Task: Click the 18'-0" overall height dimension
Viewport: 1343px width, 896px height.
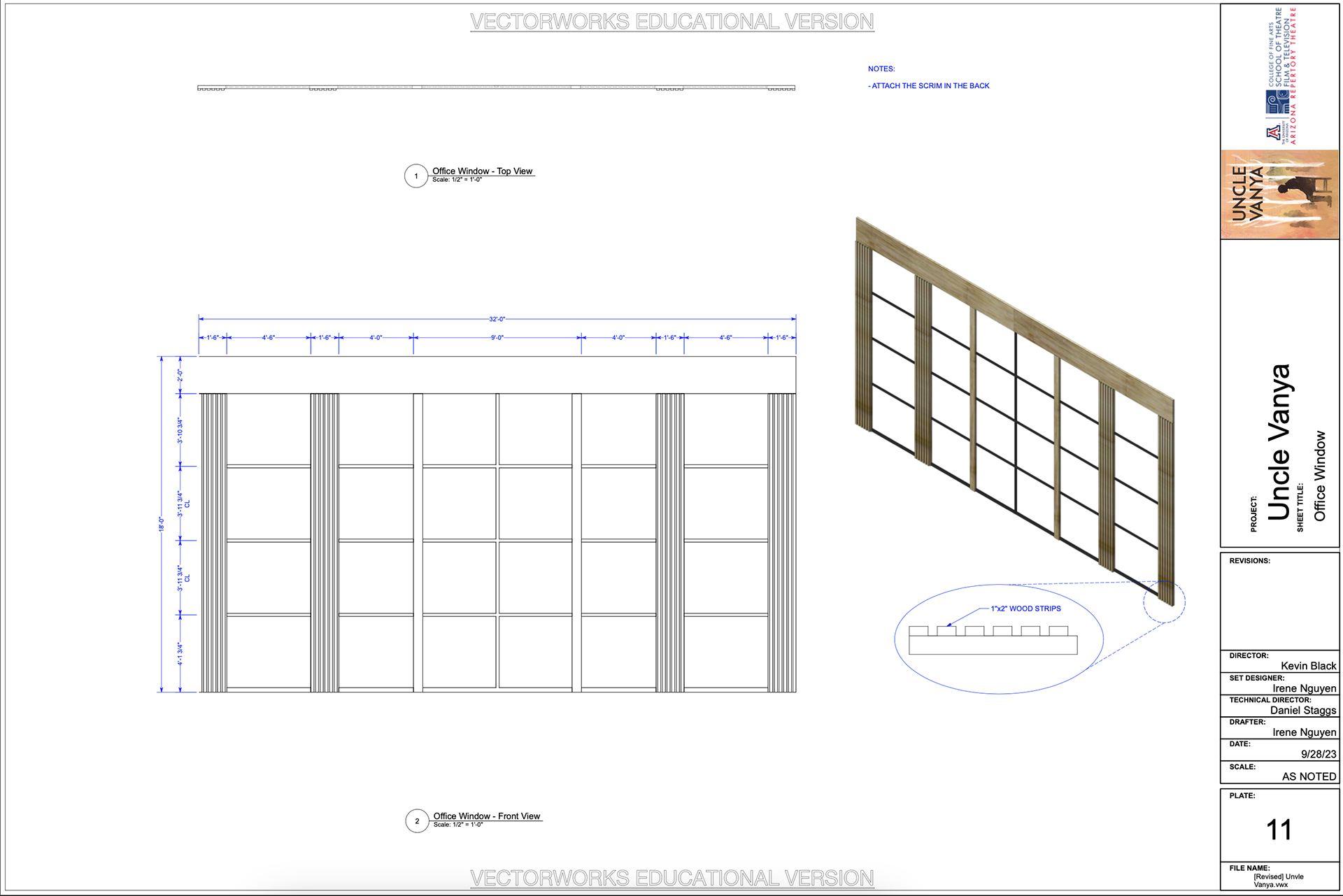Action: point(161,524)
